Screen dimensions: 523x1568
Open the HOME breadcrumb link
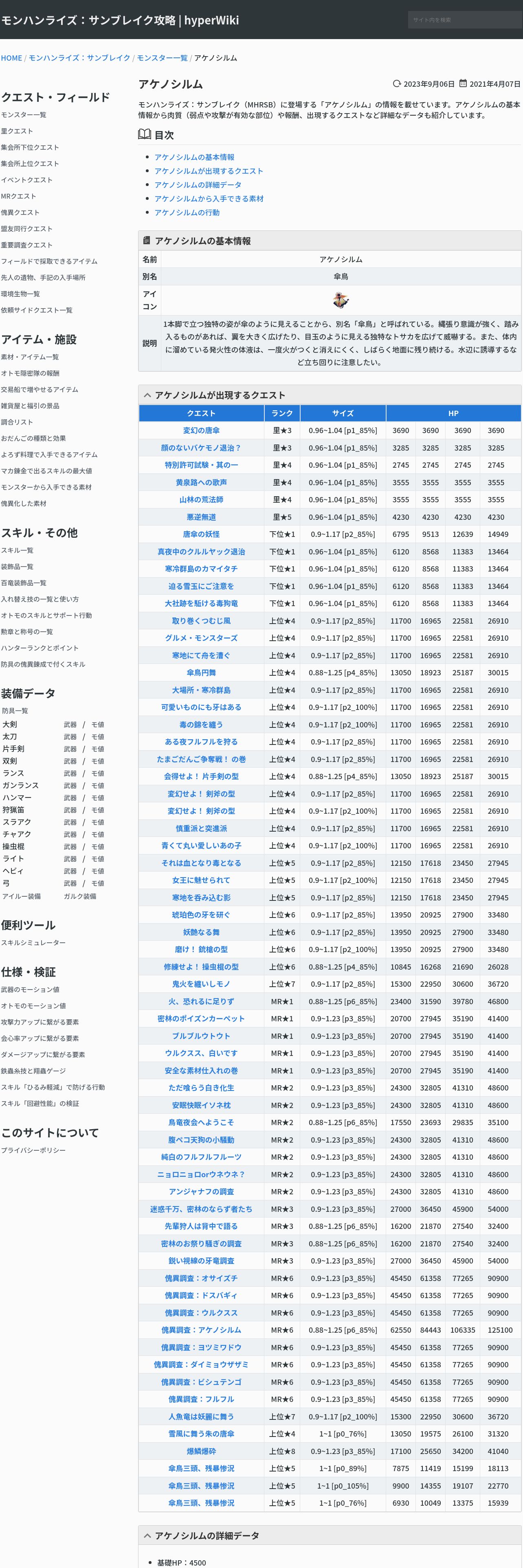[11, 58]
